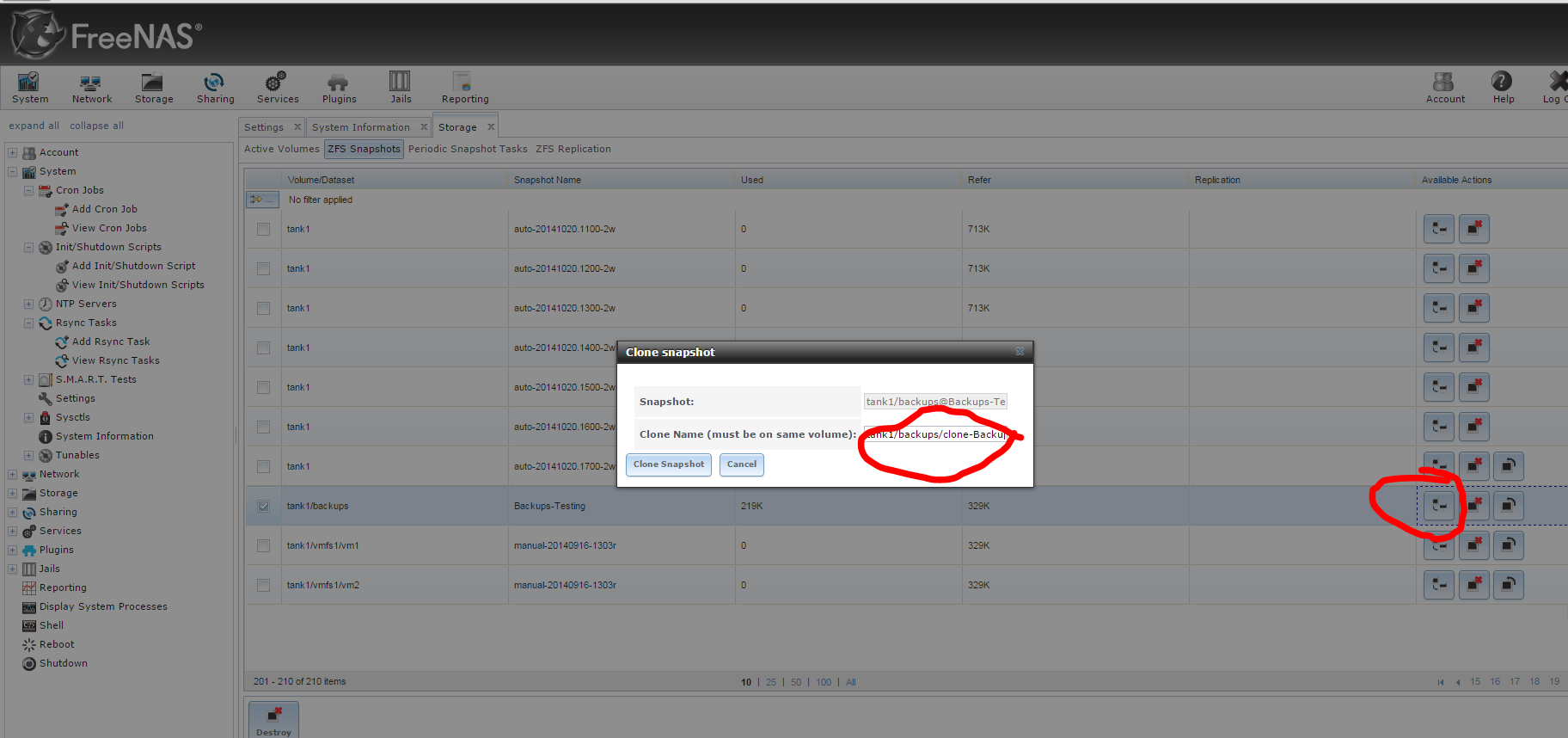Image resolution: width=1568 pixels, height=738 pixels.
Task: Rollback the tank1/vmfs1/vm1 snapshot
Action: (x=1508, y=545)
